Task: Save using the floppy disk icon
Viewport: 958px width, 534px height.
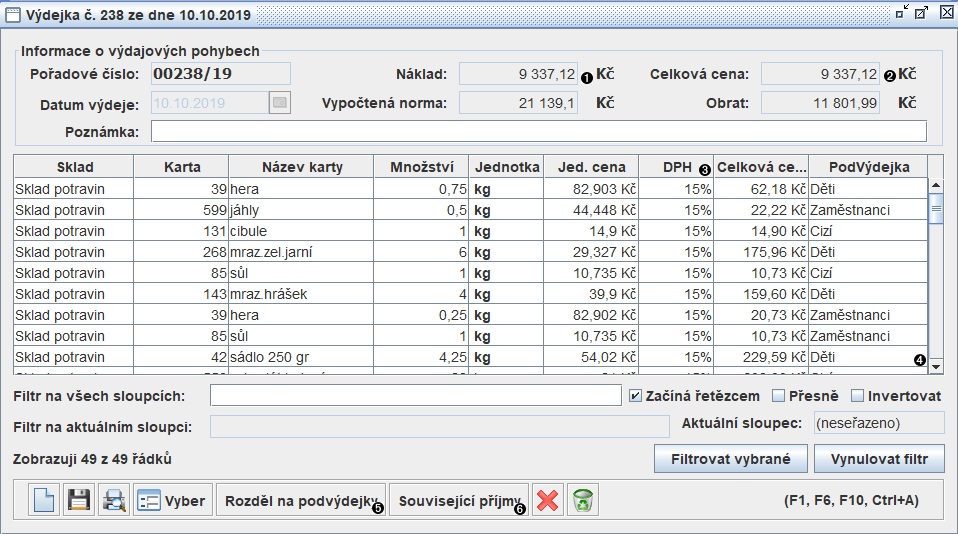Action: tap(78, 500)
